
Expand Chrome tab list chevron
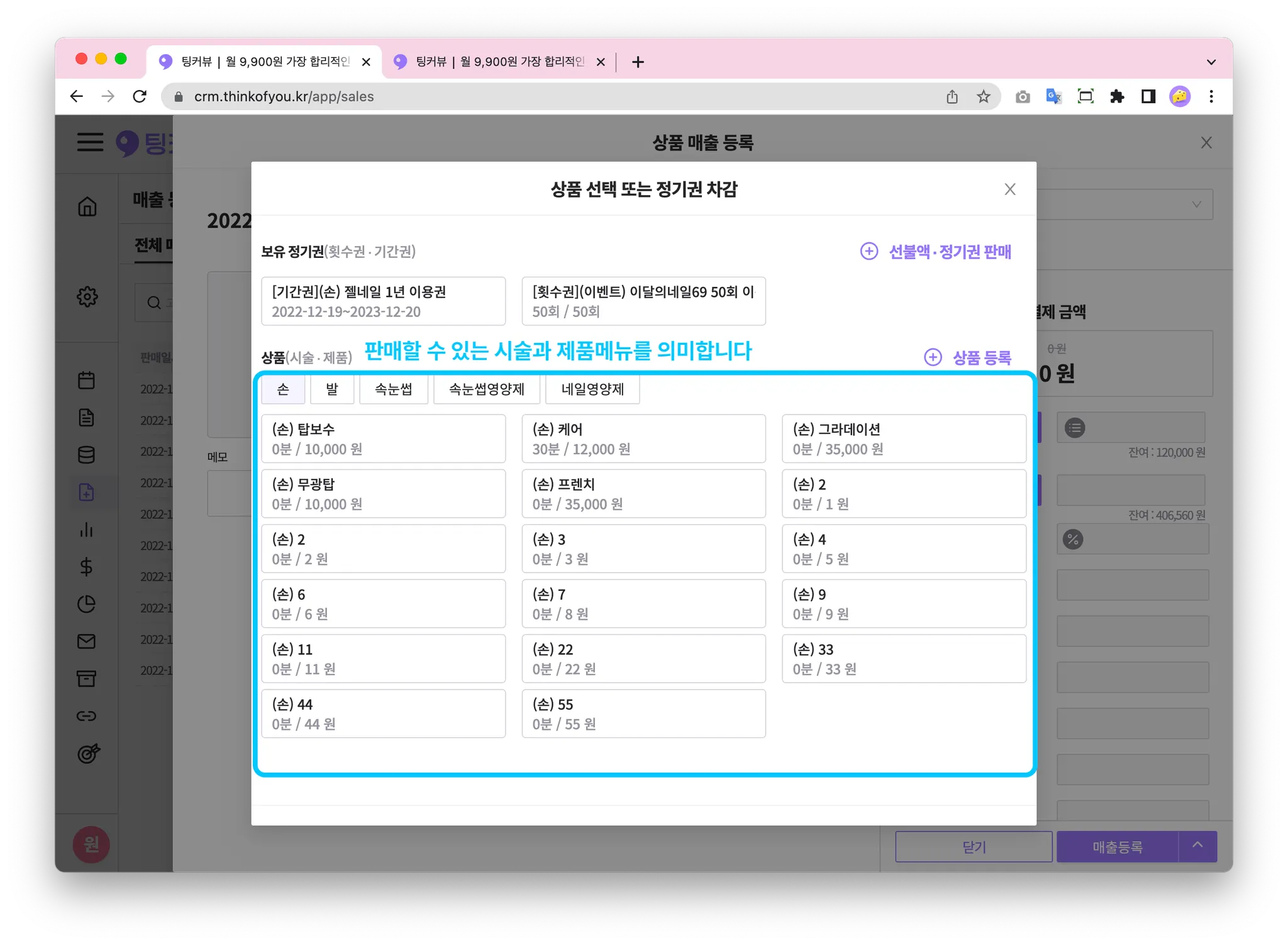tap(1211, 62)
